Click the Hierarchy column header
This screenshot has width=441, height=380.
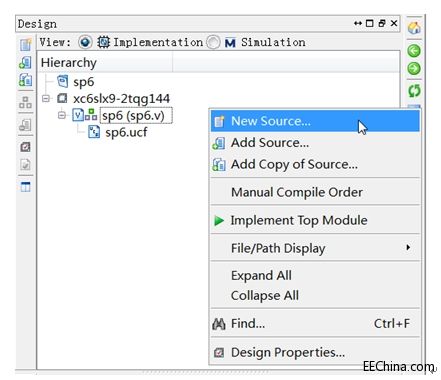105,62
